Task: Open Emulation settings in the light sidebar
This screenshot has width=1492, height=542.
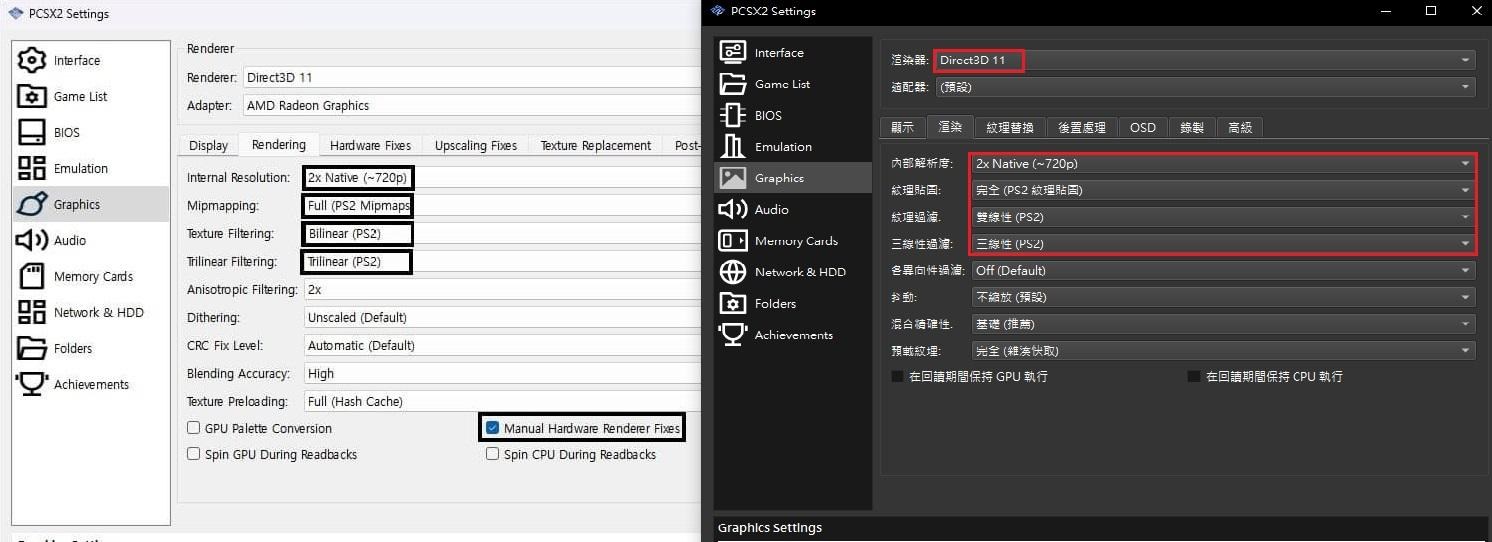Action: tap(80, 169)
